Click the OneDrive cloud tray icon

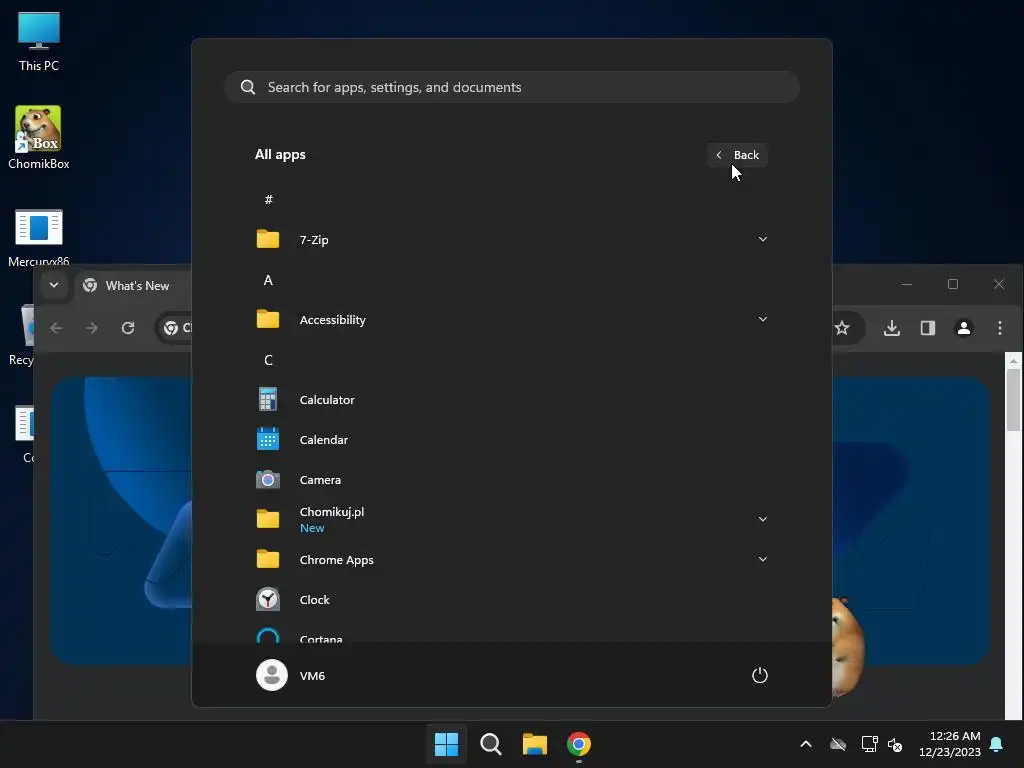[x=838, y=744]
